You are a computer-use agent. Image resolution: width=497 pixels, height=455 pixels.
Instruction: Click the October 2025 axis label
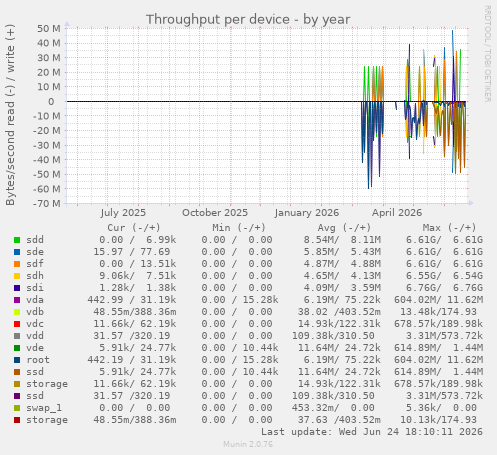pos(215,213)
